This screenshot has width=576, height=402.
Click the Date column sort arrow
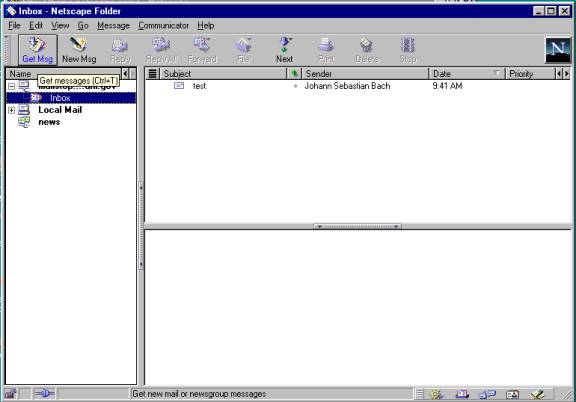click(x=497, y=73)
